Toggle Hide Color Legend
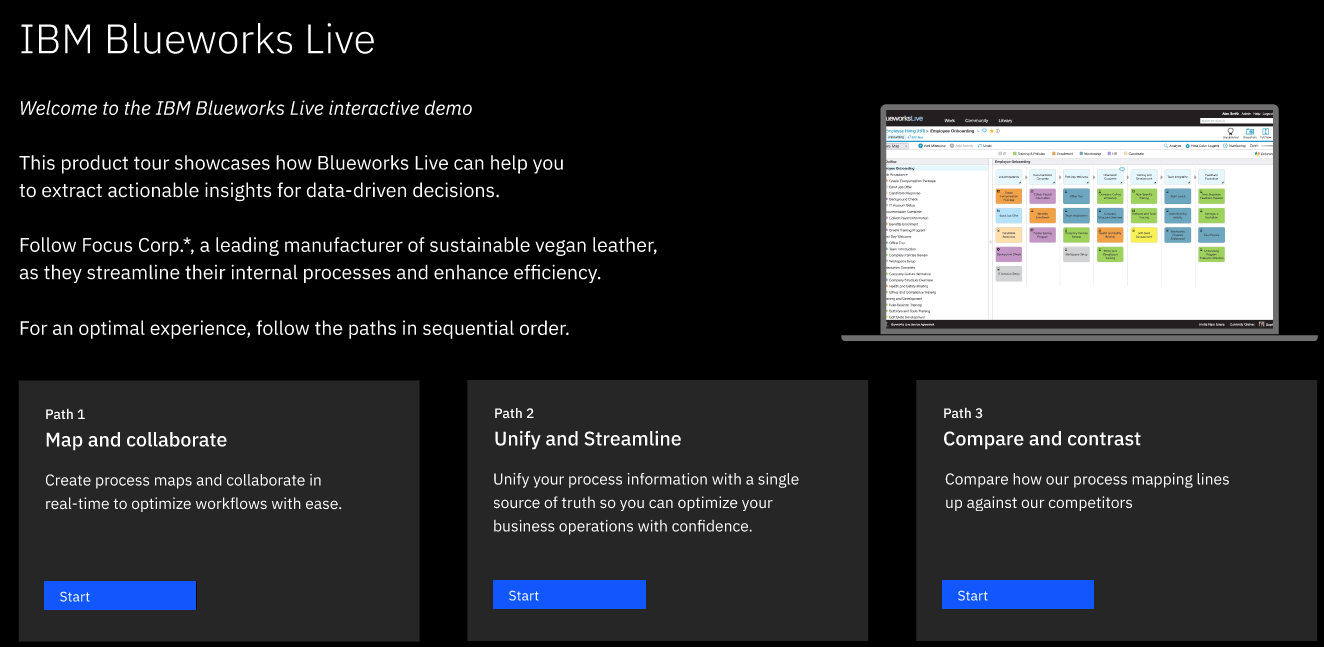1324x647 pixels. [1188, 146]
